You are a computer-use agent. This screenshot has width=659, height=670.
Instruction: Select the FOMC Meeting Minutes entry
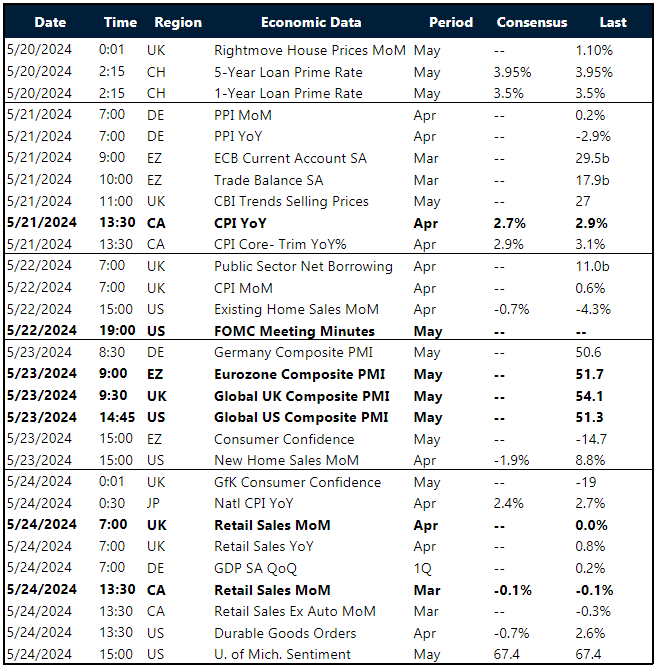[294, 331]
